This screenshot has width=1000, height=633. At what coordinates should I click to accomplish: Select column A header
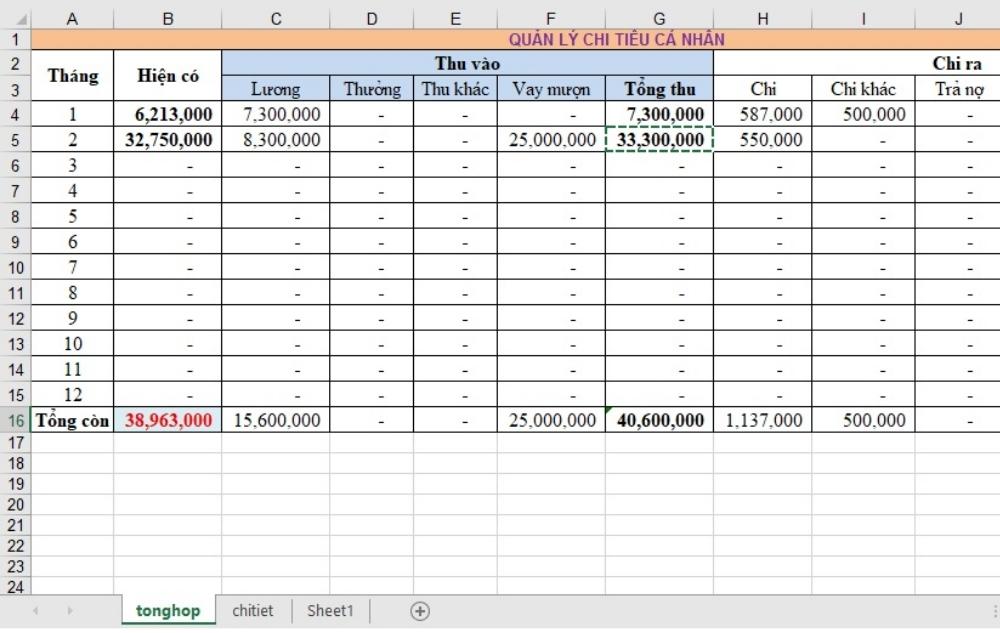tap(72, 19)
